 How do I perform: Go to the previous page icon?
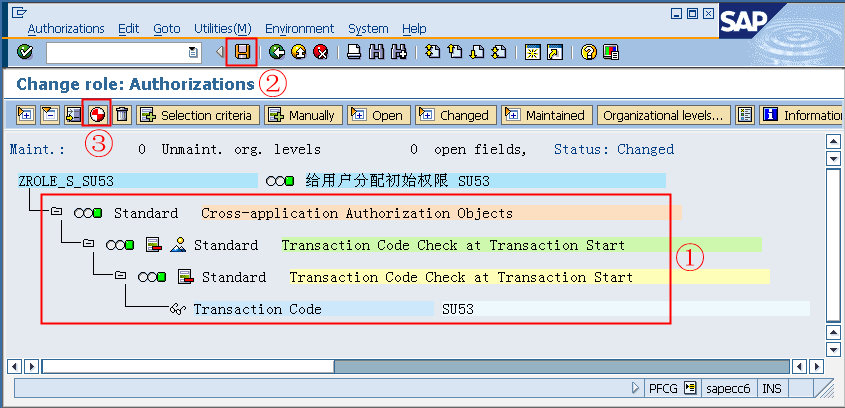point(455,52)
